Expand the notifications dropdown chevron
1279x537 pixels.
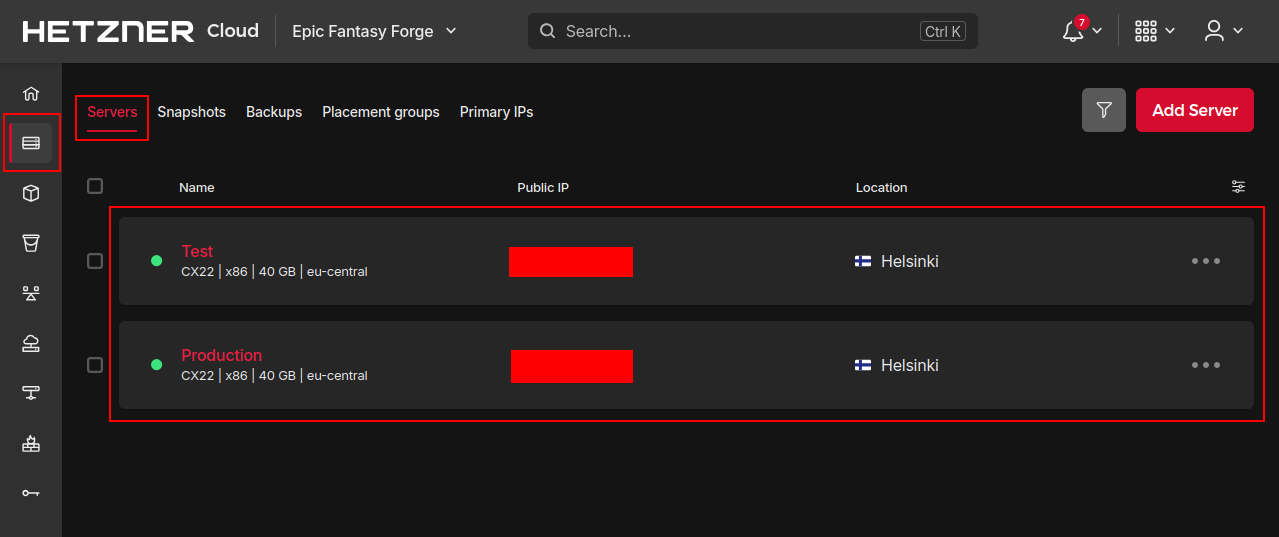pyautogui.click(x=1097, y=31)
